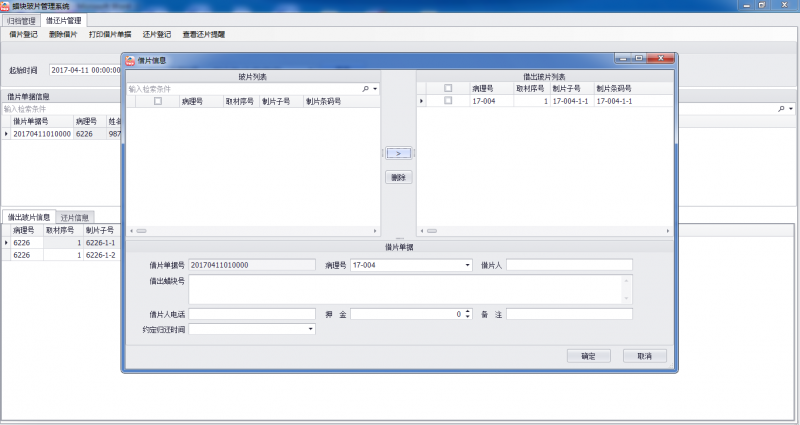Image resolution: width=800 pixels, height=425 pixels.
Task: Increase the 押金 value with stepper arrow
Action: pyautogui.click(x=467, y=311)
